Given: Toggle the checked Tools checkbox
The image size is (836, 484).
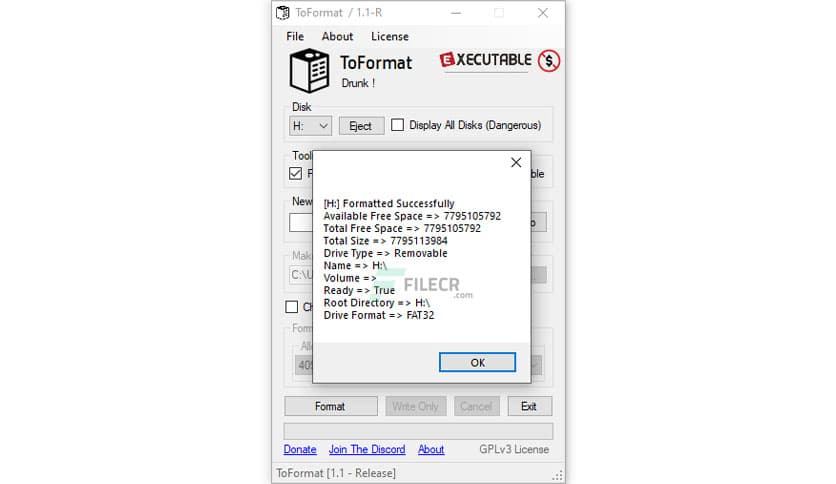Looking at the screenshot, I should tap(295, 174).
